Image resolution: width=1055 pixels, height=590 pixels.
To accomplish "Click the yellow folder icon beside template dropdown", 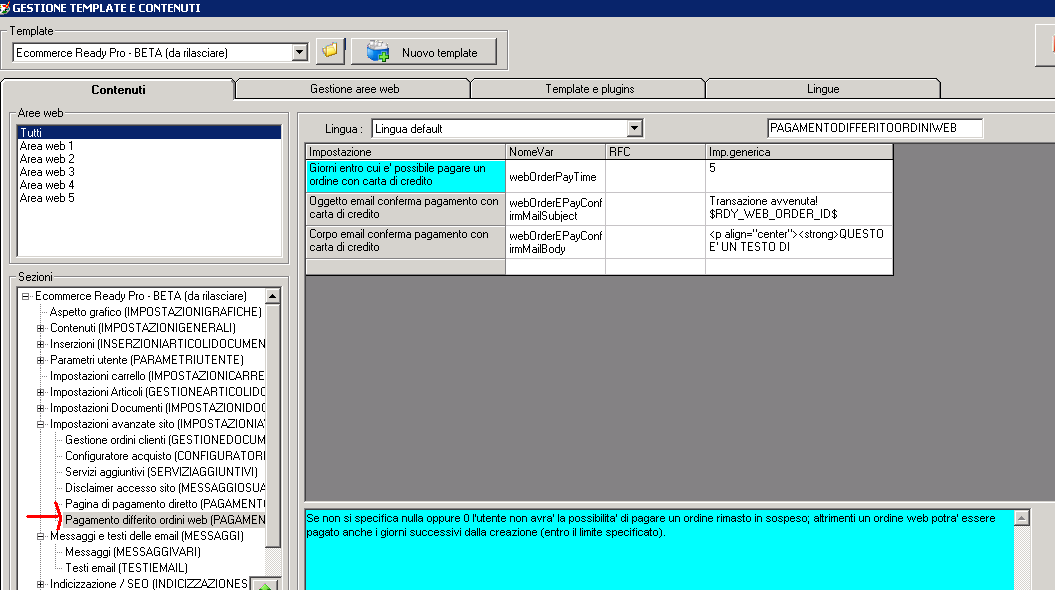I will click(330, 51).
